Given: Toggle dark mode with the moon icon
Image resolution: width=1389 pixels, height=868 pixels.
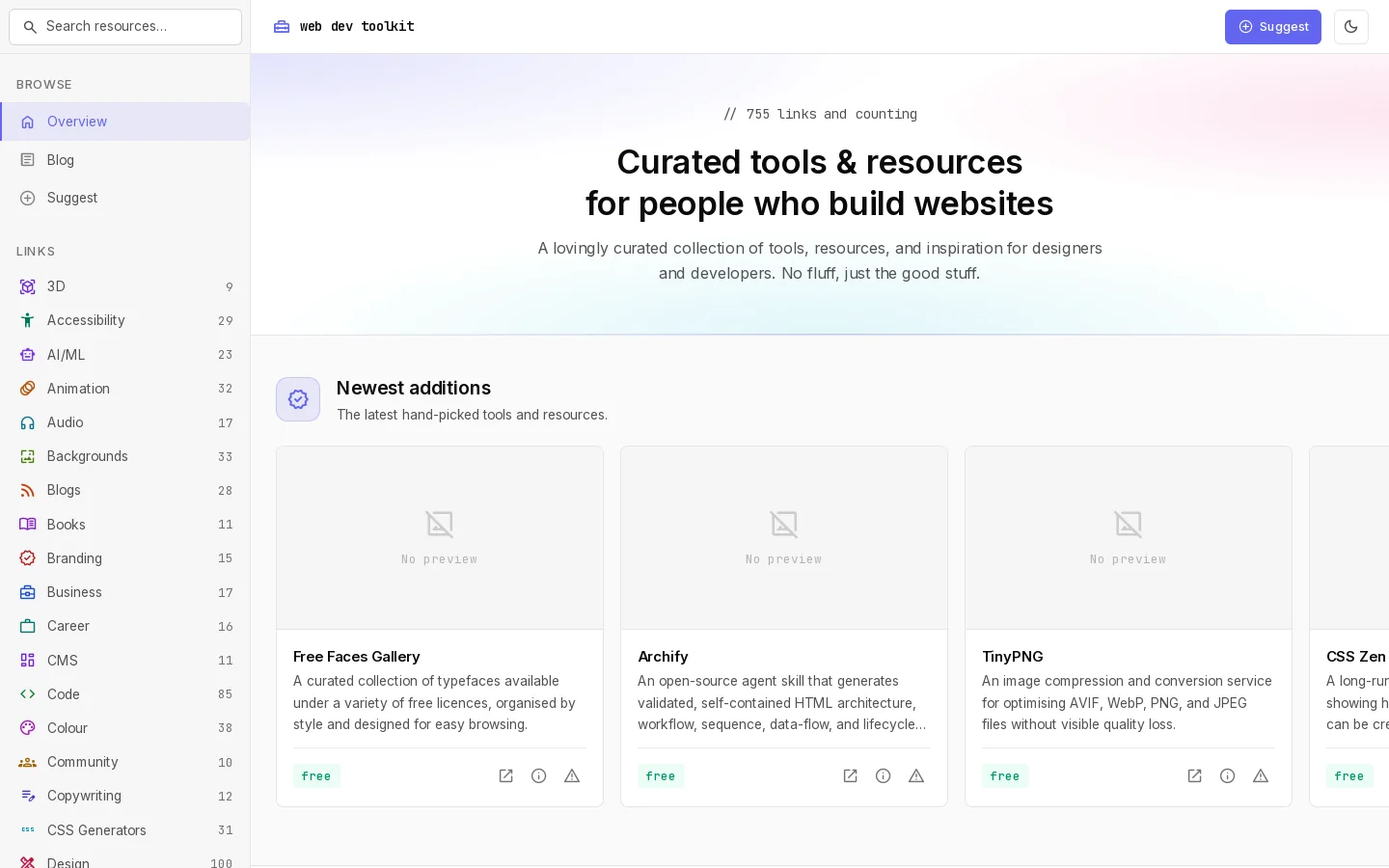Looking at the screenshot, I should 1351,27.
